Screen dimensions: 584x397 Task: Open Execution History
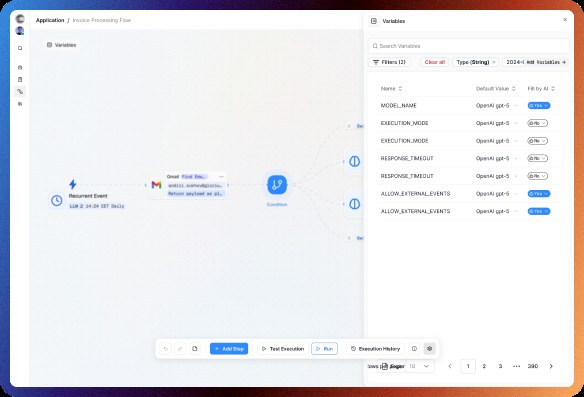(x=375, y=349)
